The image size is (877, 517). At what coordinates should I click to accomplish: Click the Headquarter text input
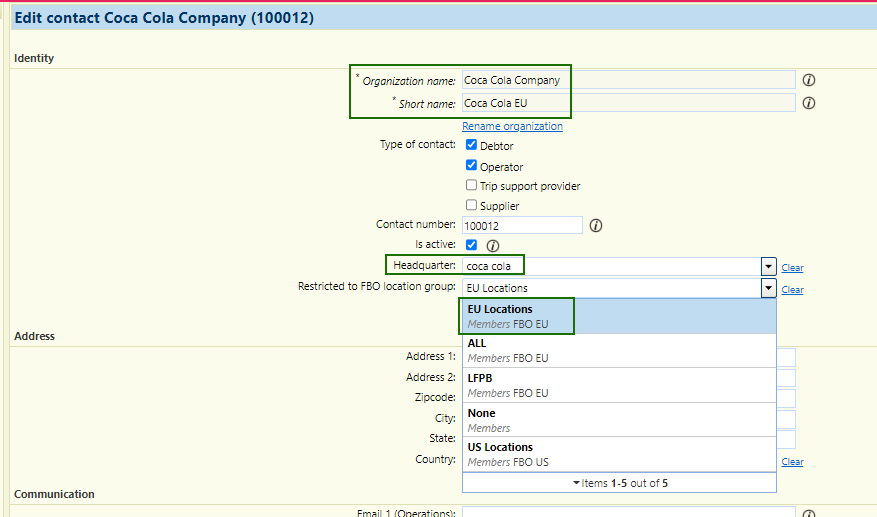tap(611, 266)
